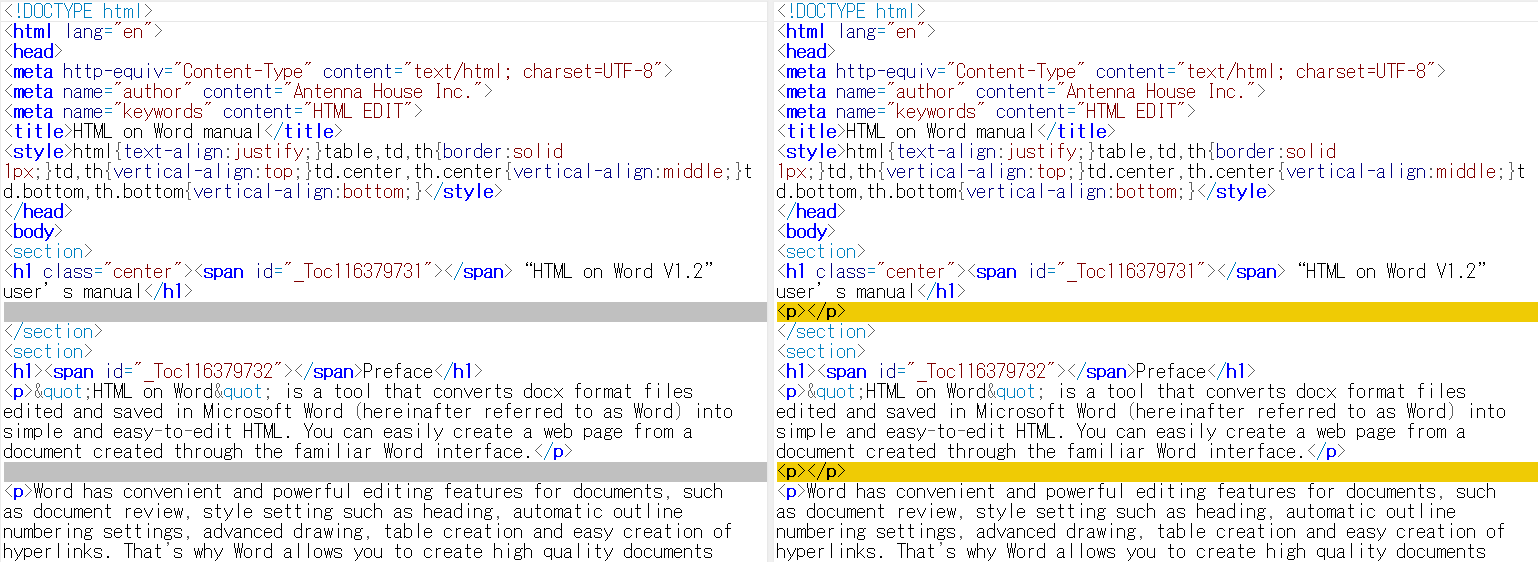The width and height of the screenshot is (1538, 562).
Task: Click the Preface <h1> line in left pane
Action: (x=243, y=371)
